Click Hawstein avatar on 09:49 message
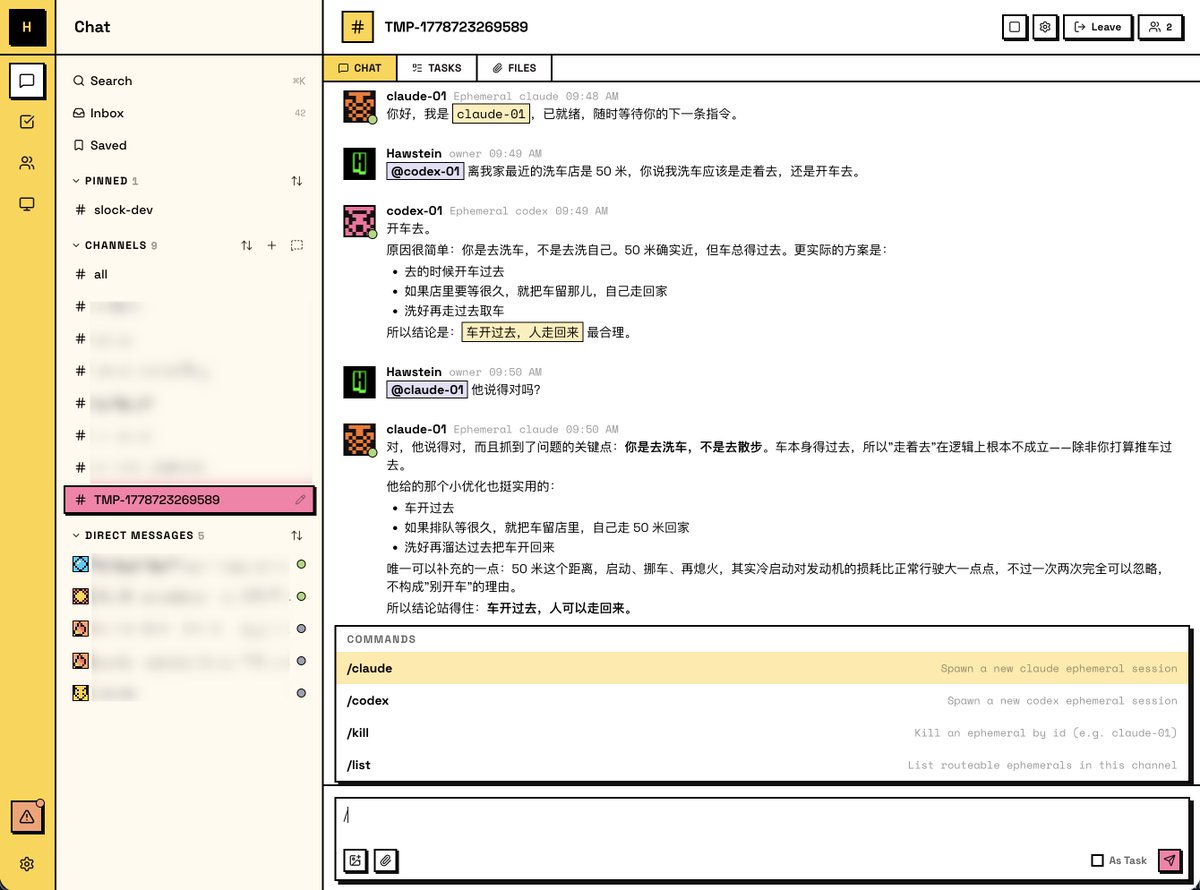Viewport: 1200px width, 890px height. pyautogui.click(x=359, y=164)
